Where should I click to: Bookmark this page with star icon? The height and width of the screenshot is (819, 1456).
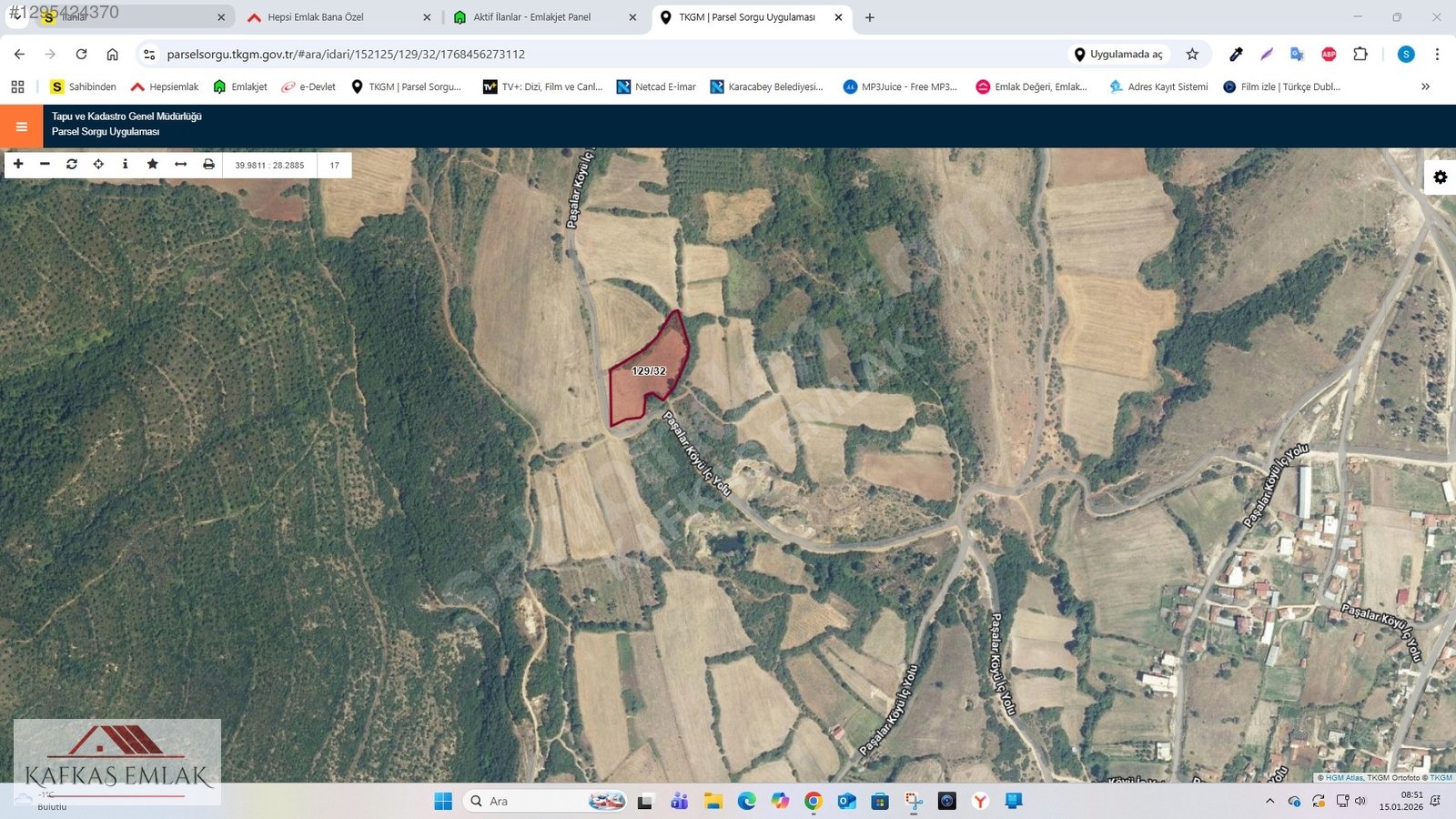pos(1192,55)
